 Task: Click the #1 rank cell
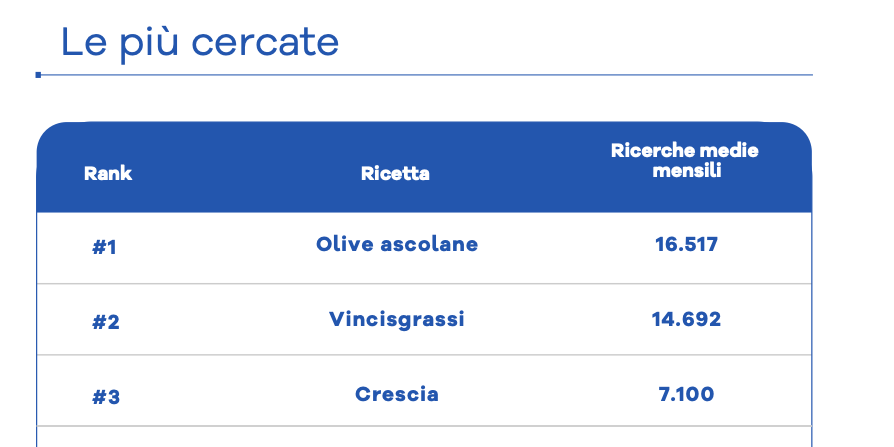pyautogui.click(x=104, y=247)
